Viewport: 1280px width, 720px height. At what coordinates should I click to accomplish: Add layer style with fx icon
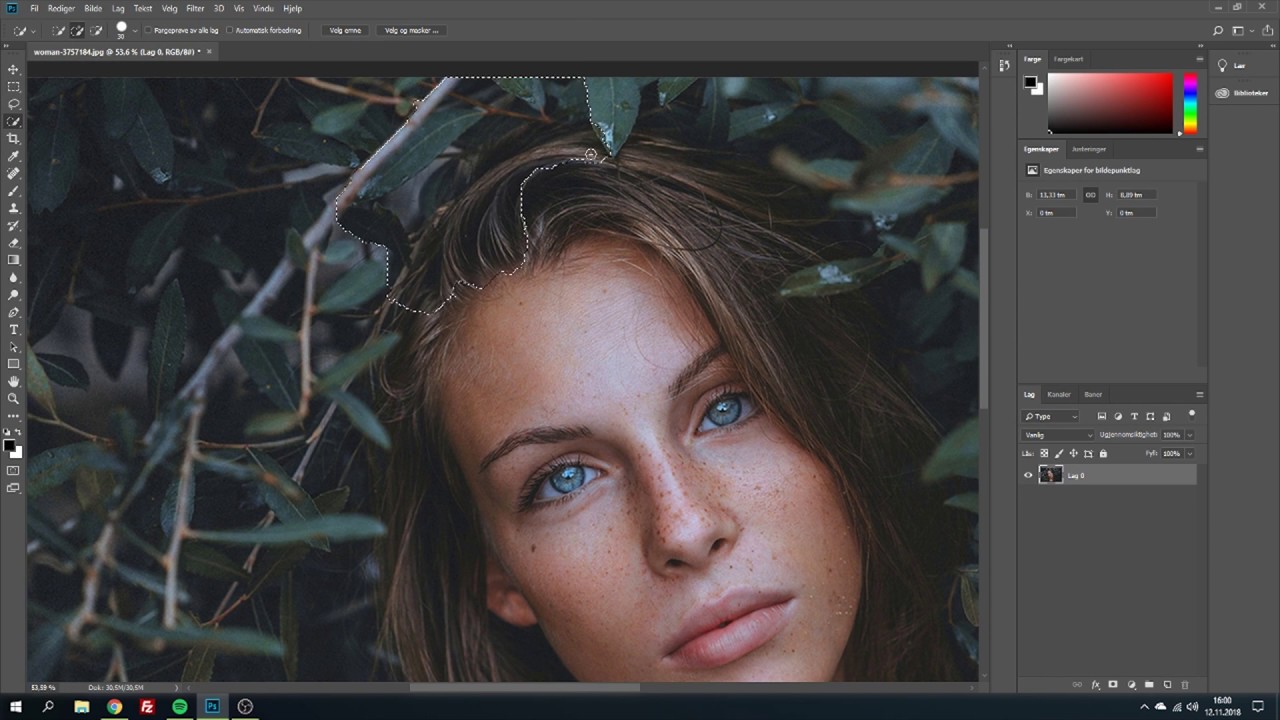(x=1096, y=685)
